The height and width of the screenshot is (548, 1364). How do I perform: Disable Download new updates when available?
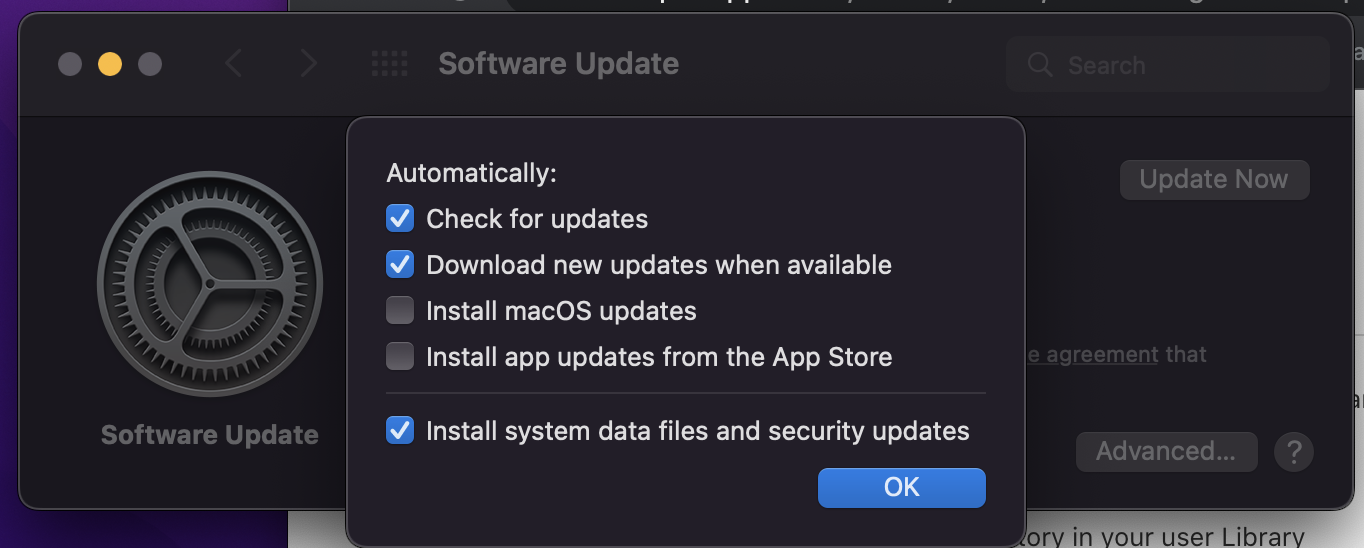[400, 264]
